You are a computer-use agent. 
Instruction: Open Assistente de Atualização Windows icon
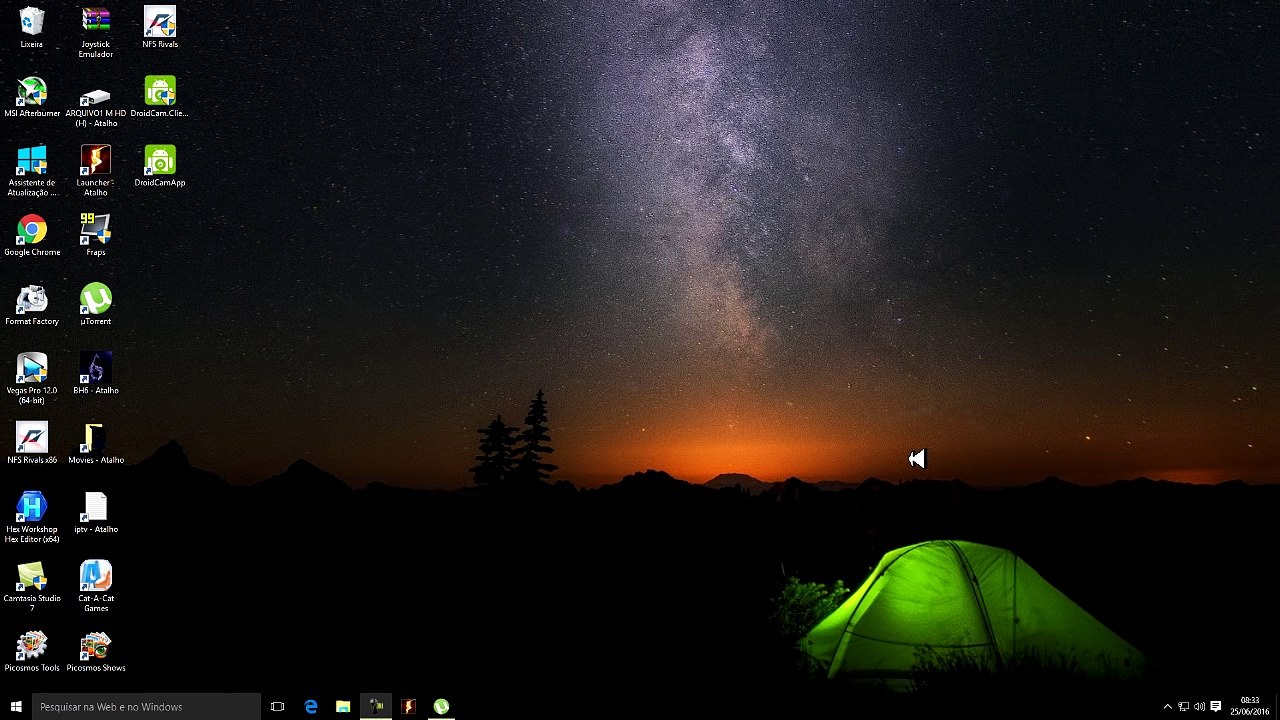(32, 170)
